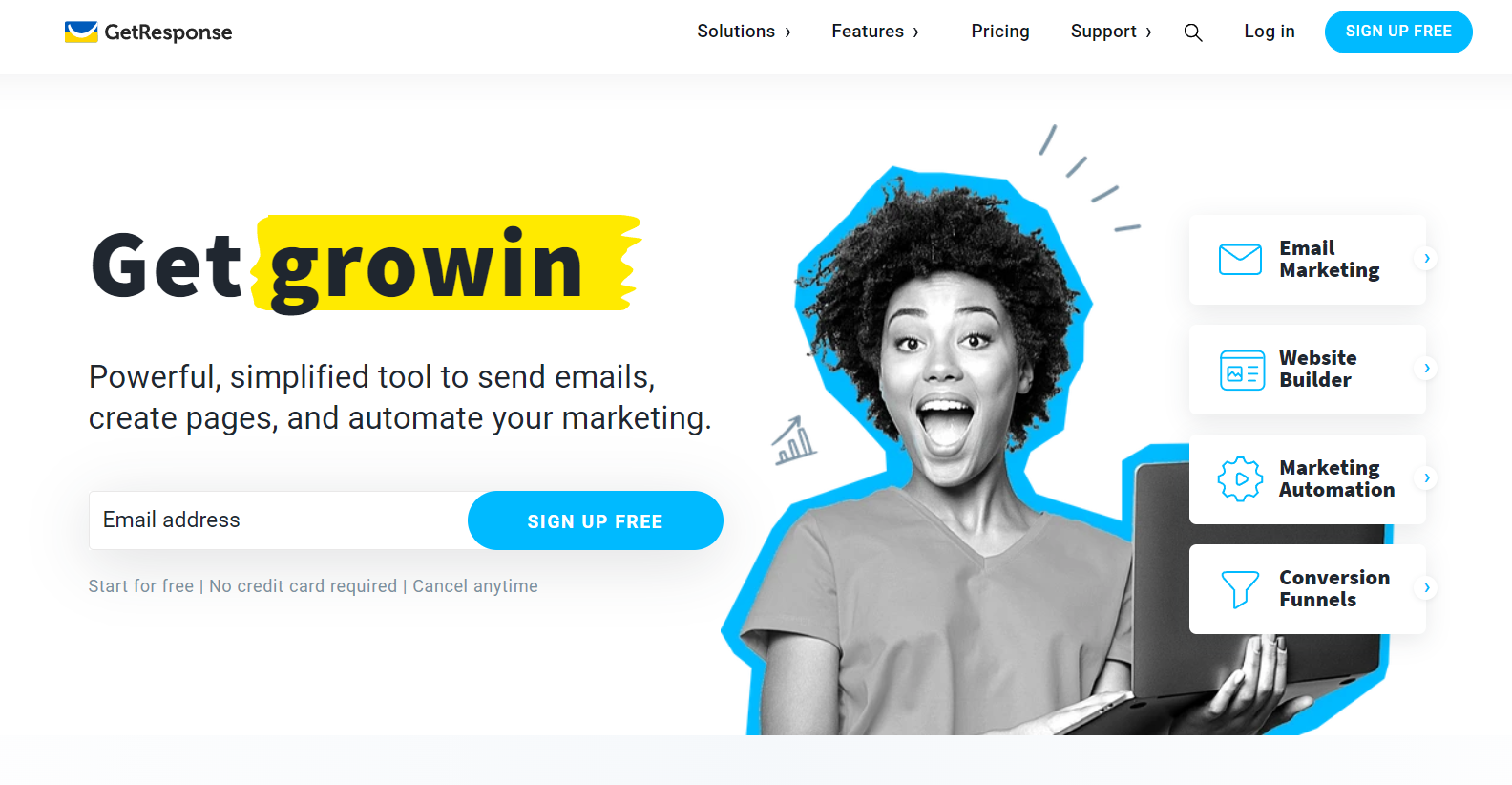Click the header SIGN UP FREE button

[1398, 32]
